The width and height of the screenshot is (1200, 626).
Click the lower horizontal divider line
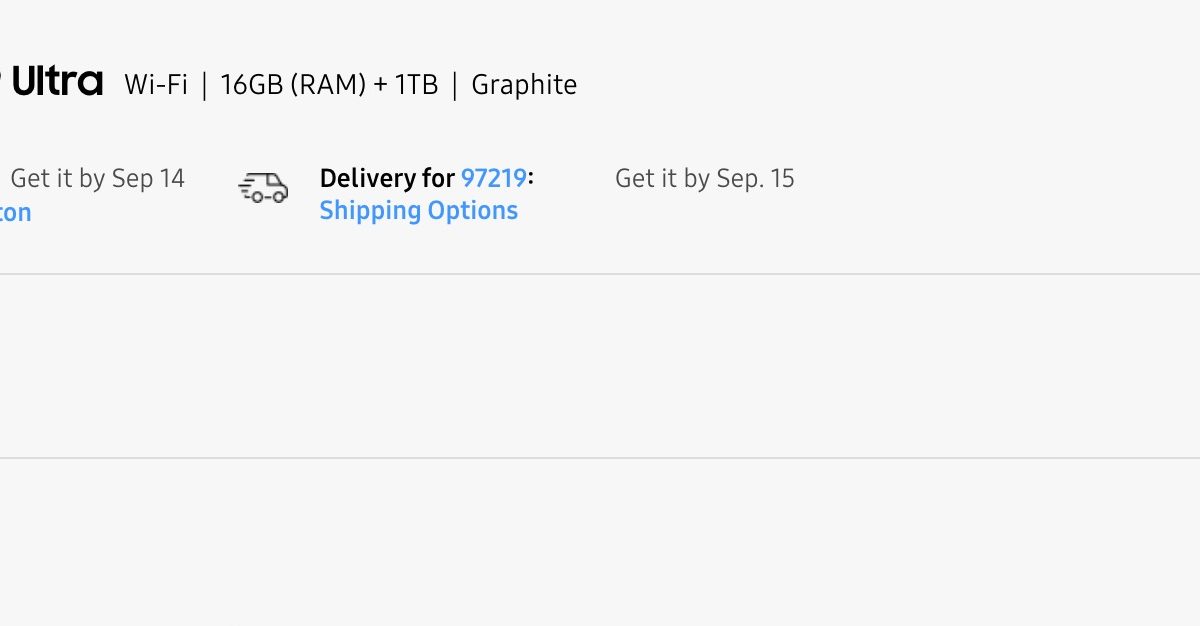pyautogui.click(x=600, y=458)
